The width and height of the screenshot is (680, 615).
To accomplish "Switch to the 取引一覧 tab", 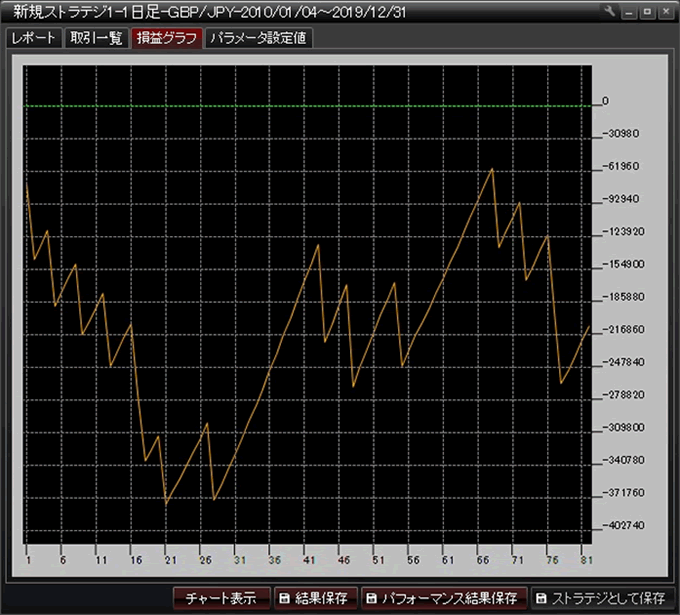I will click(96, 38).
